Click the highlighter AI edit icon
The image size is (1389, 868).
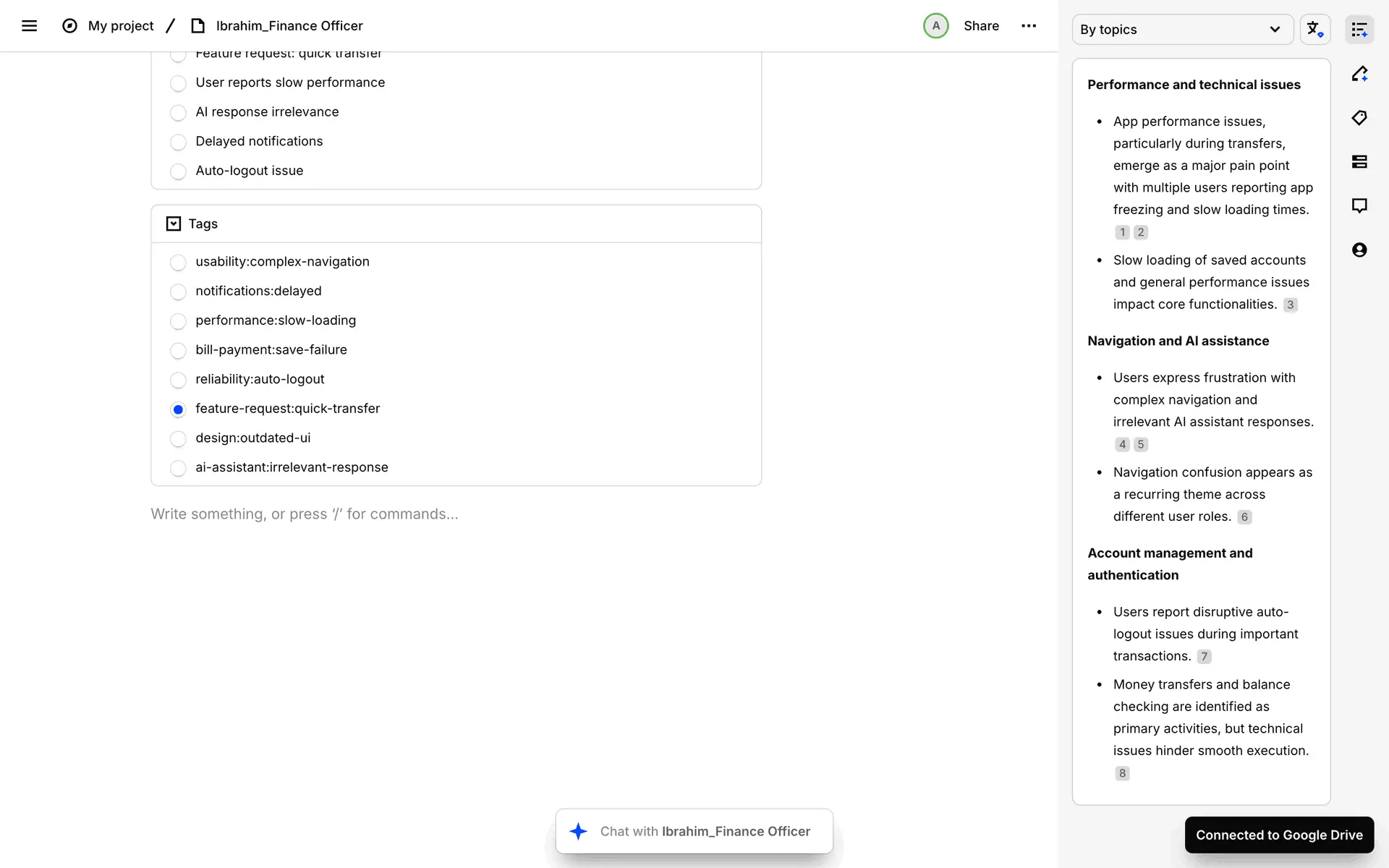pos(1359,74)
